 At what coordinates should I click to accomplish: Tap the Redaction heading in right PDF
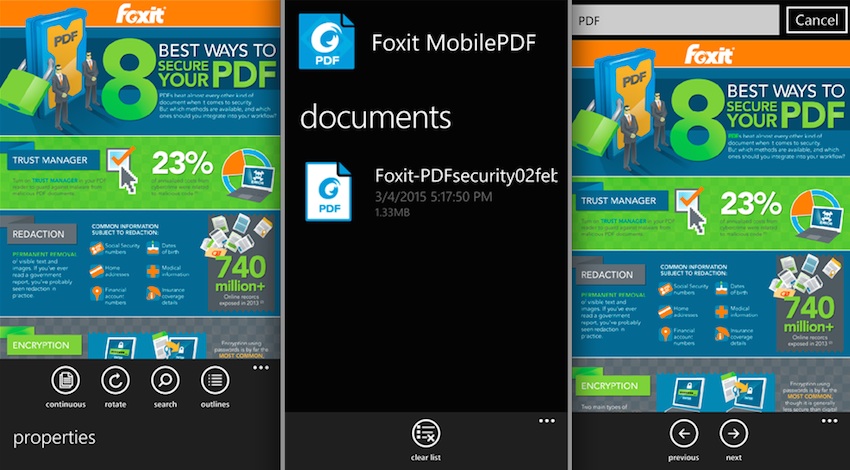[x=607, y=274]
